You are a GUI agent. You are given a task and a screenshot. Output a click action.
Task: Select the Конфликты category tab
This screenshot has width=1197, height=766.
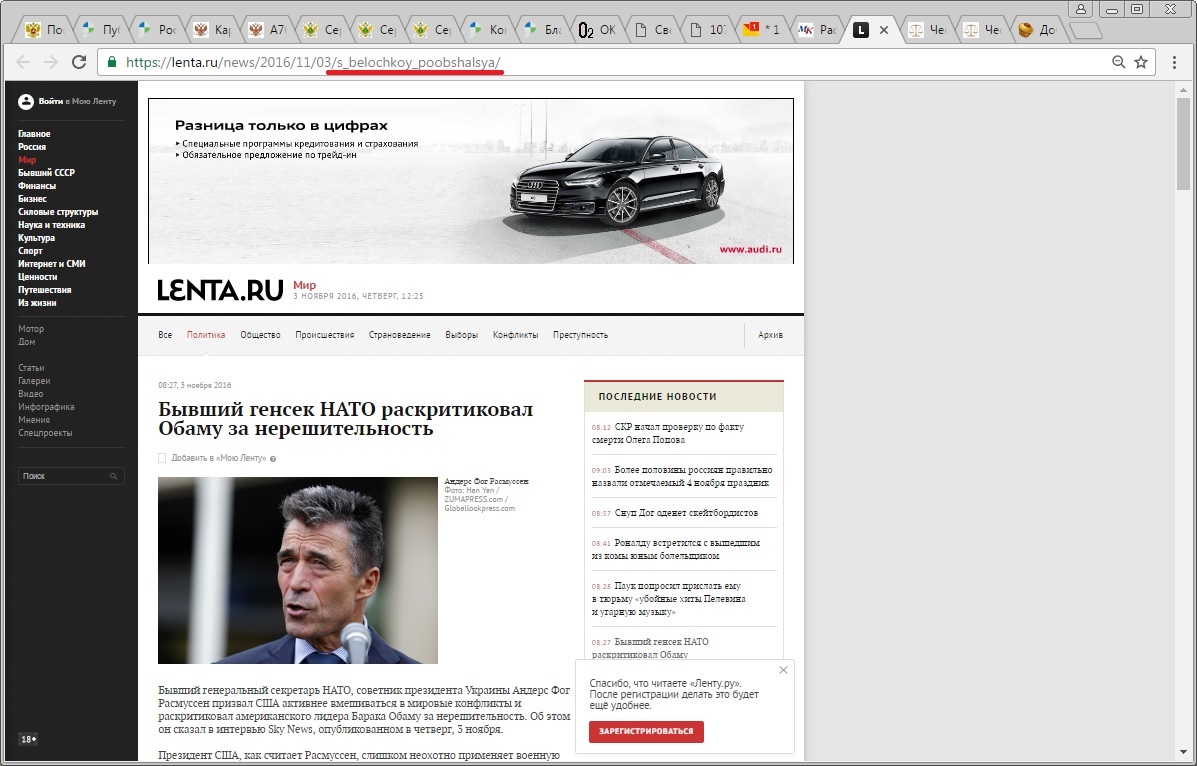click(515, 335)
